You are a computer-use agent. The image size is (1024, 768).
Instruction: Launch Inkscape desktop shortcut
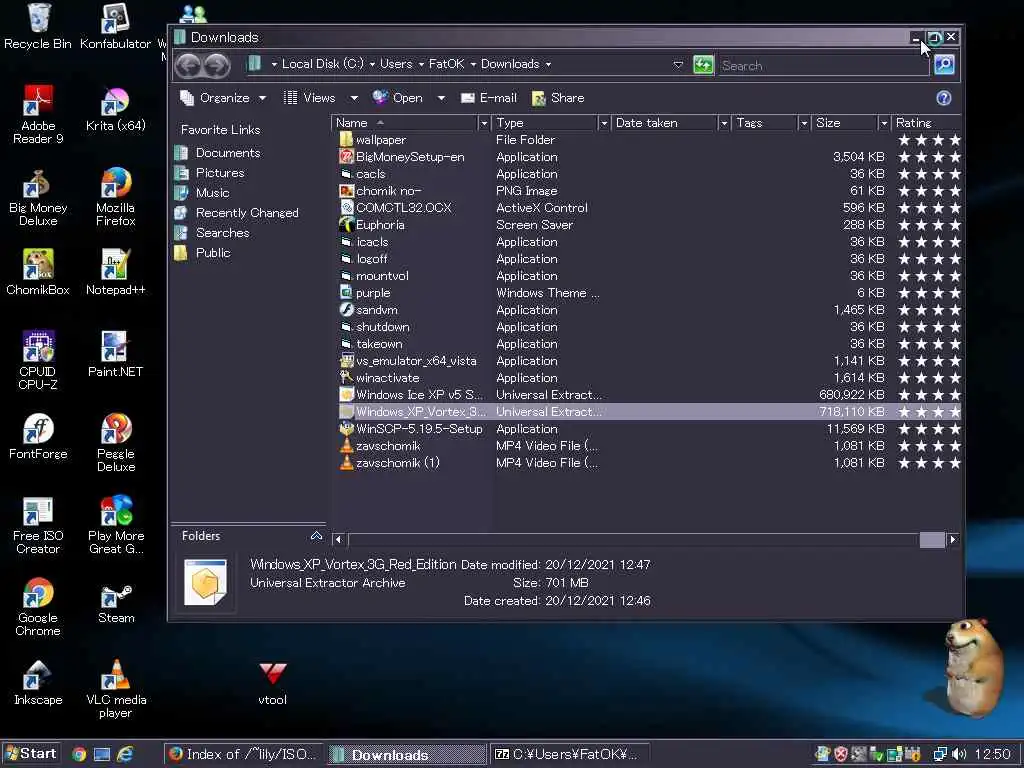click(38, 683)
